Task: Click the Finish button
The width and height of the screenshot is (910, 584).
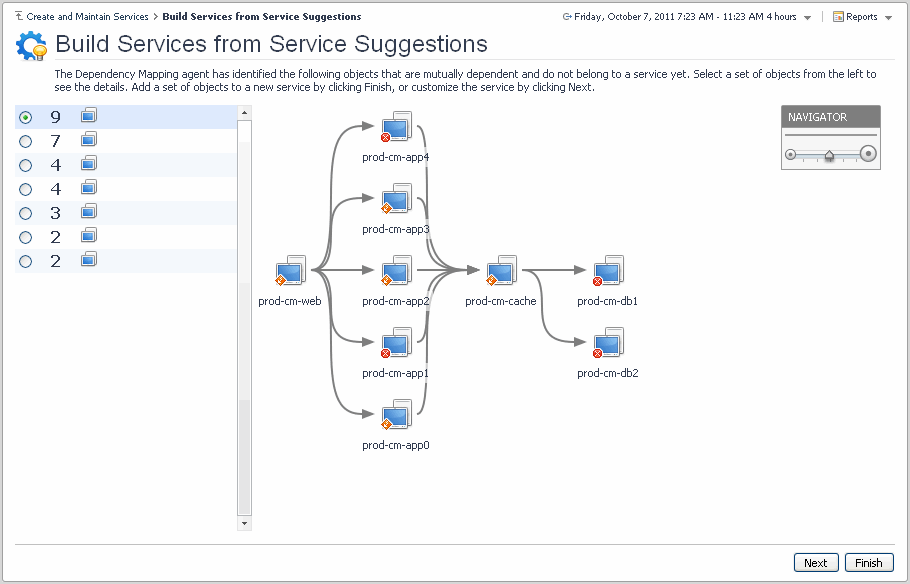Action: (868, 563)
